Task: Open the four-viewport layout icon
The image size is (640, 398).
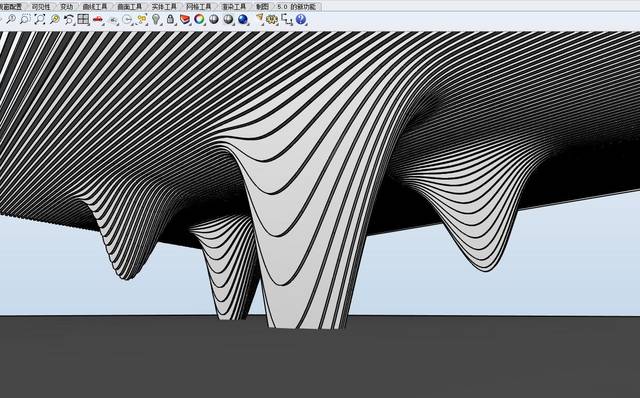Action: click(83, 19)
